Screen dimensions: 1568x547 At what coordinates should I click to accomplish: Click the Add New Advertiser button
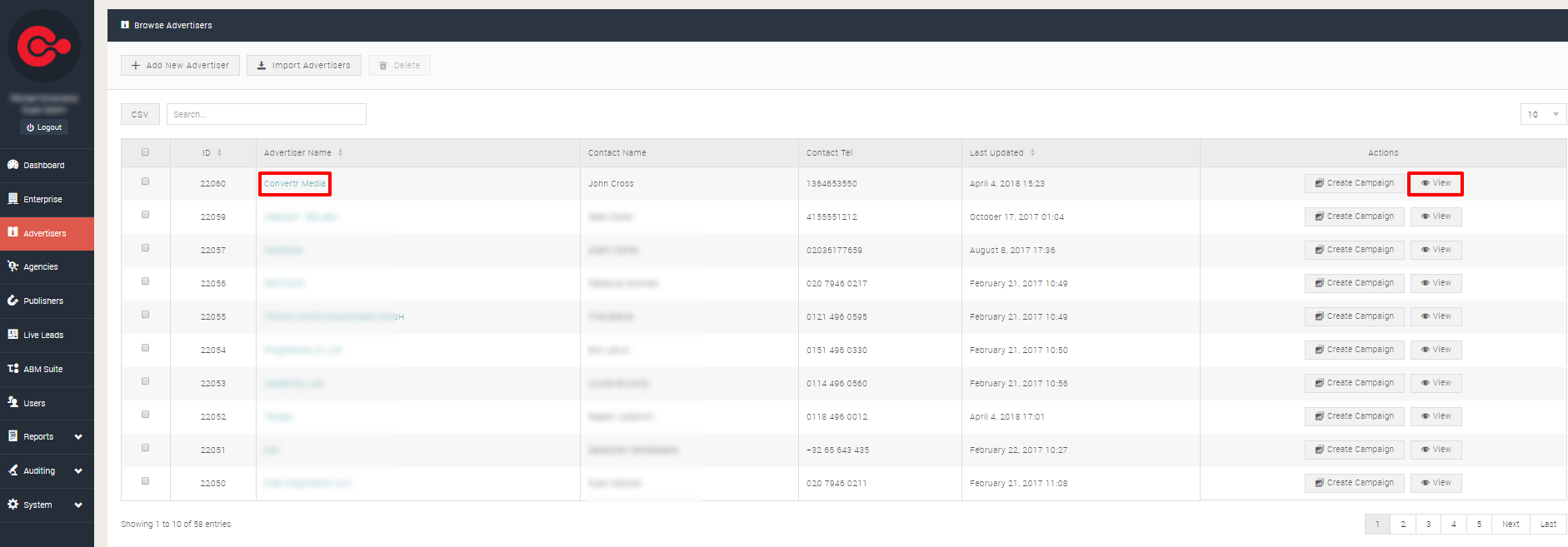(180, 66)
